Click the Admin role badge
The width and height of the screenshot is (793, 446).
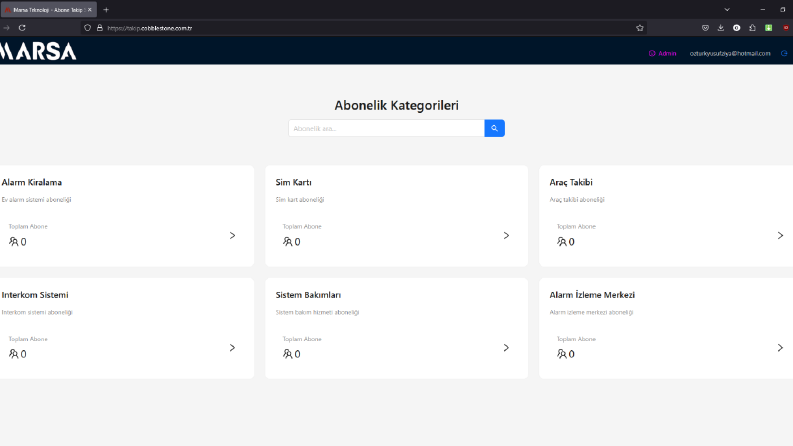pyautogui.click(x=663, y=53)
